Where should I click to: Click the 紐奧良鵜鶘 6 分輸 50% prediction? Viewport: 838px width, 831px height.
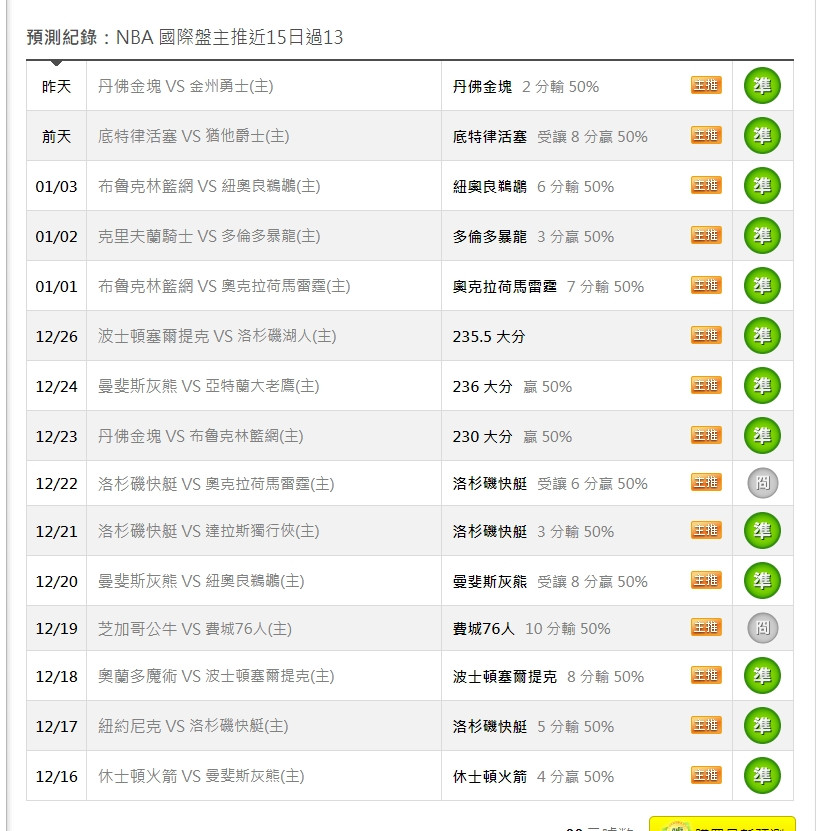tap(533, 187)
